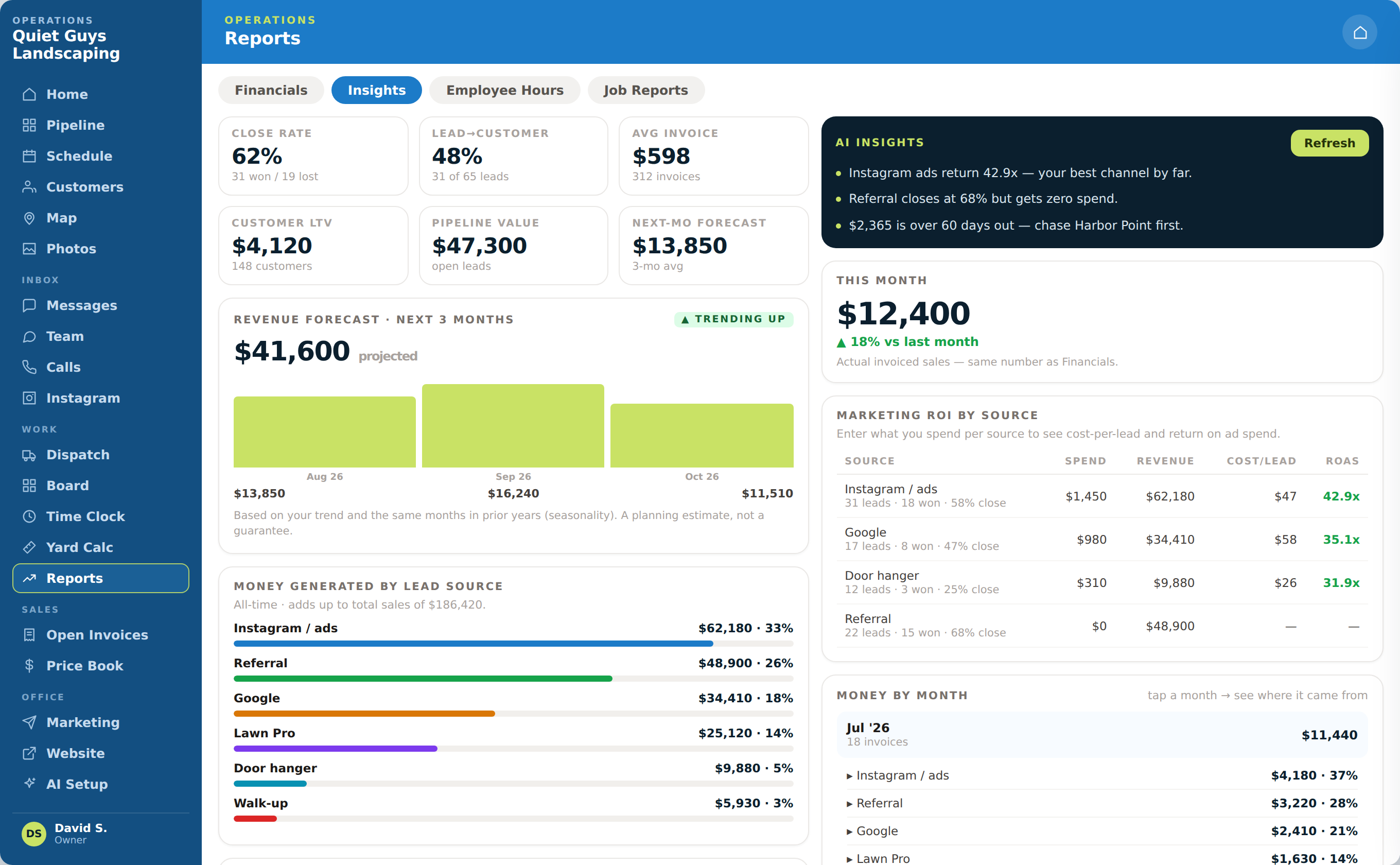Click the Avg Invoice $598 card

(x=714, y=156)
